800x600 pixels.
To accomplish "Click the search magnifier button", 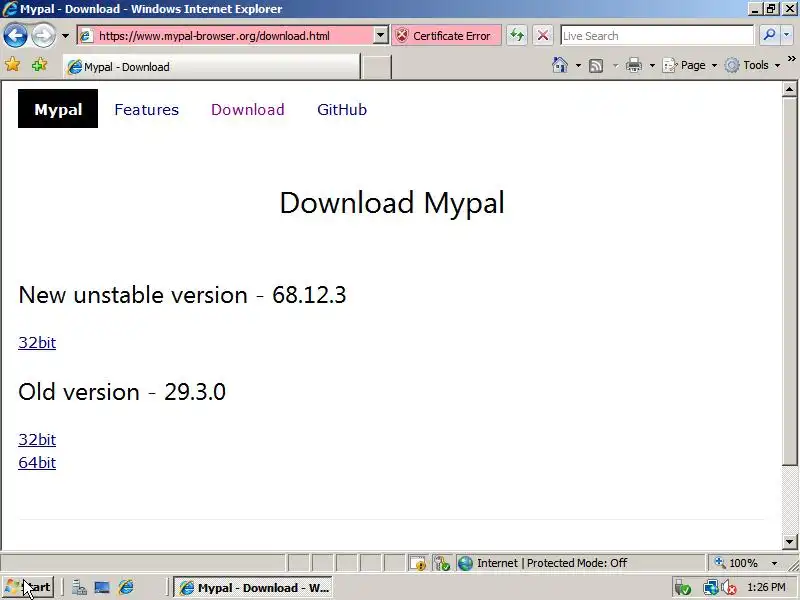I will point(769,36).
